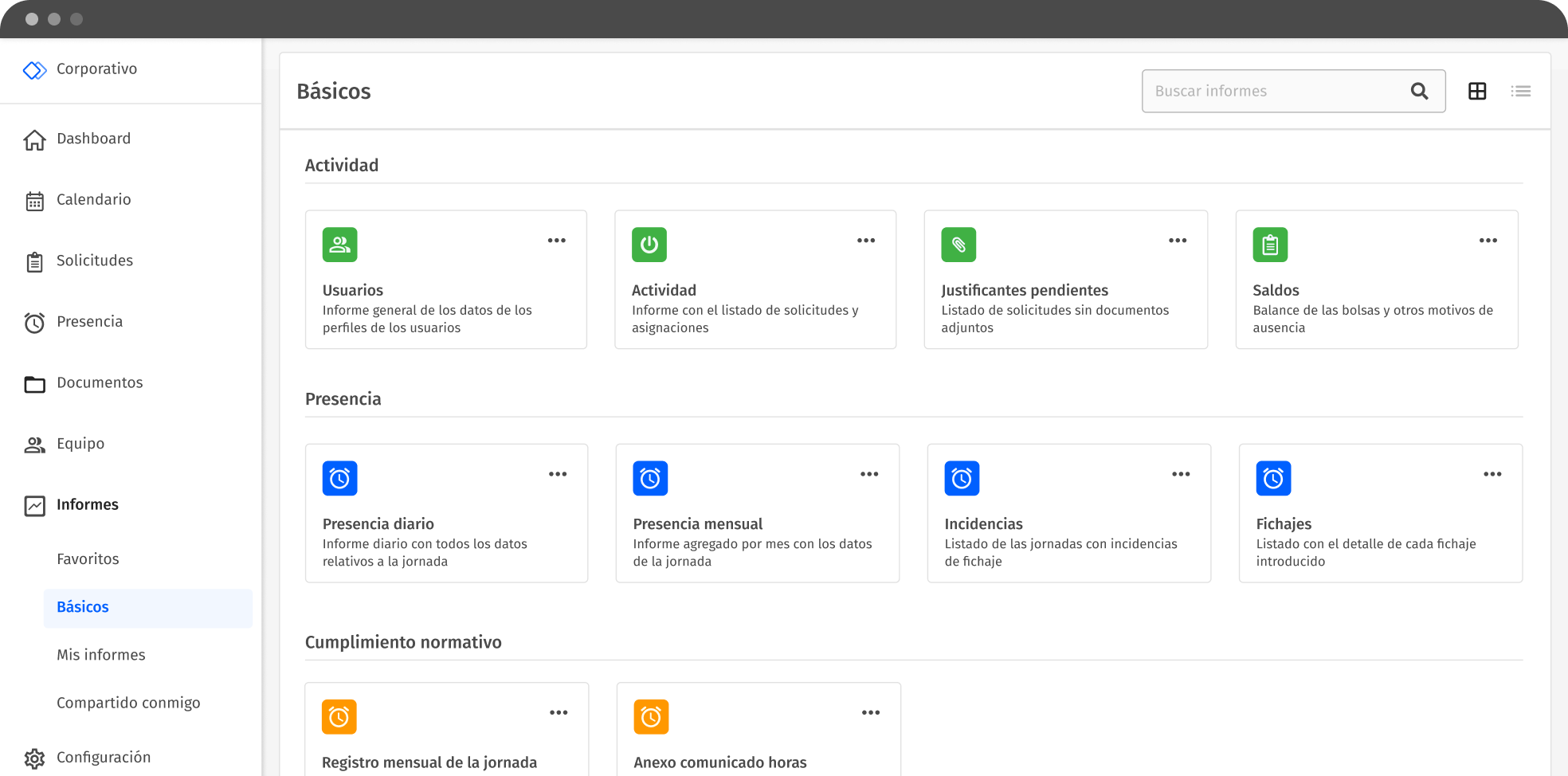Go to Compartido conmigo

(127, 702)
